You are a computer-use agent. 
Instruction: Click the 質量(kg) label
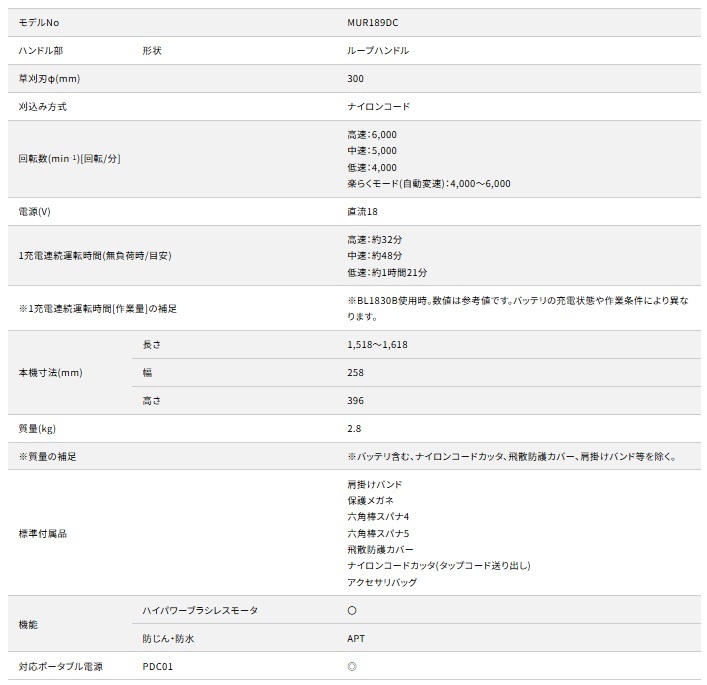(37, 428)
